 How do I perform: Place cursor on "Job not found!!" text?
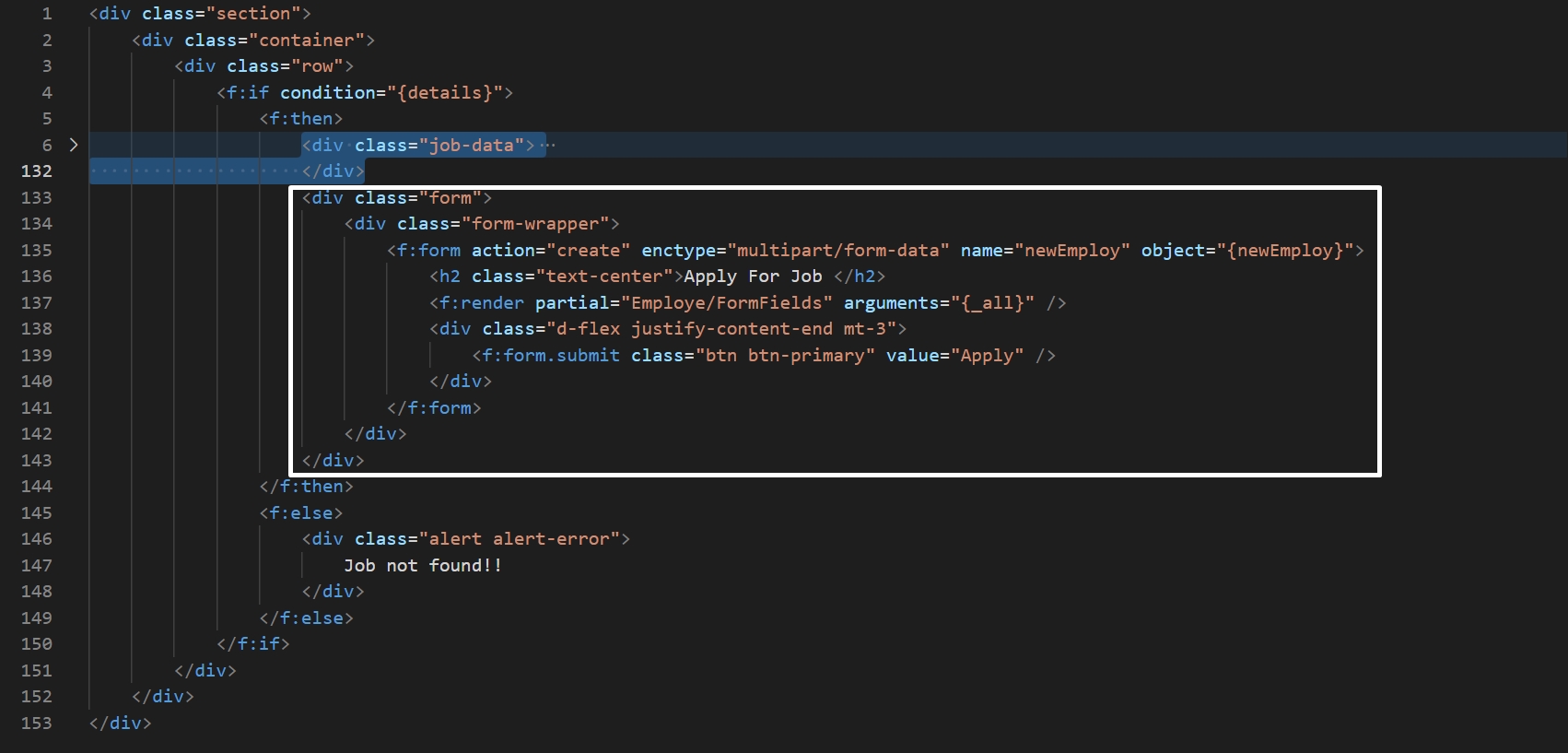tap(423, 566)
